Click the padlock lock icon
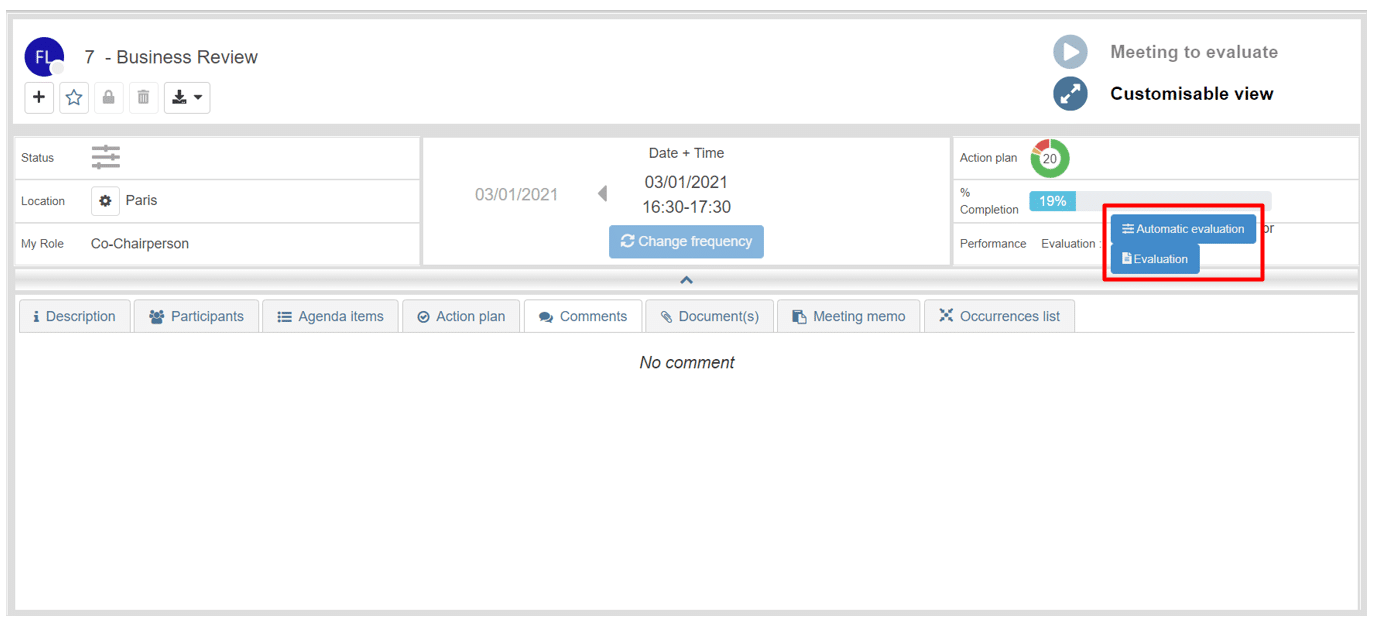1375x622 pixels. pyautogui.click(x=109, y=97)
